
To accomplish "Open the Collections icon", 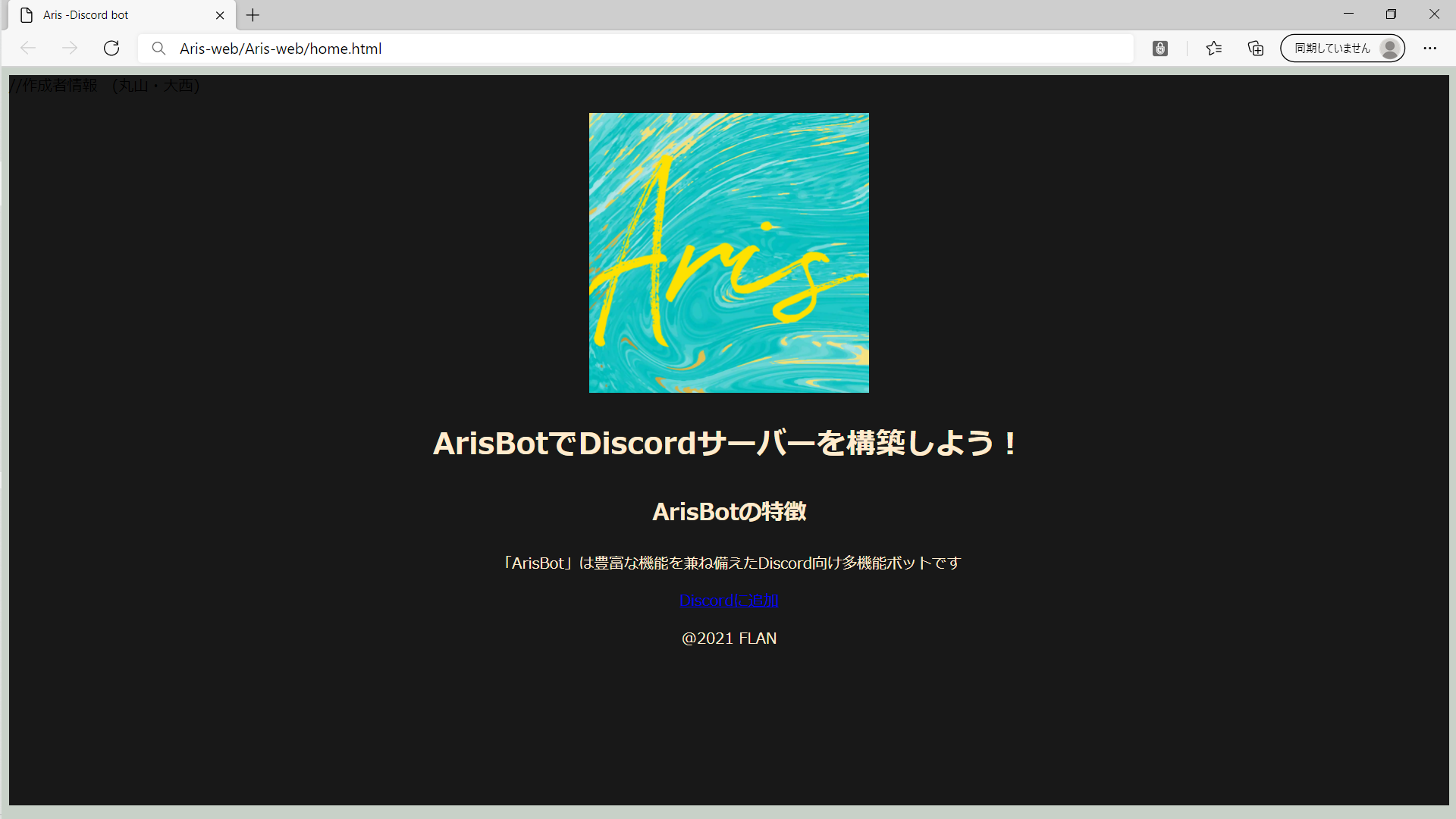I will 1256,49.
